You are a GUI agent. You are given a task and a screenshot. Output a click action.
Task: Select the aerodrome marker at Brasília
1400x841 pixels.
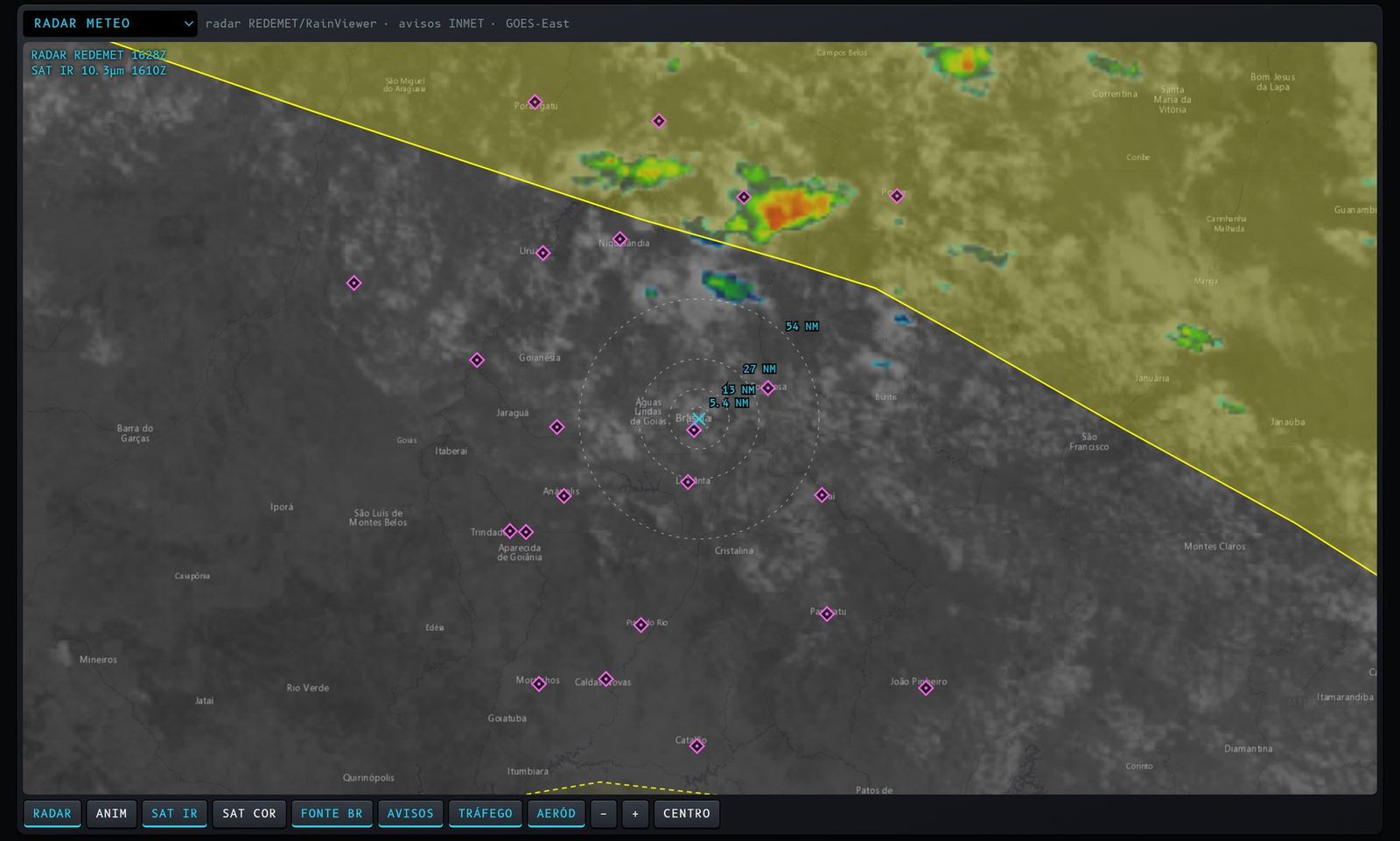694,430
